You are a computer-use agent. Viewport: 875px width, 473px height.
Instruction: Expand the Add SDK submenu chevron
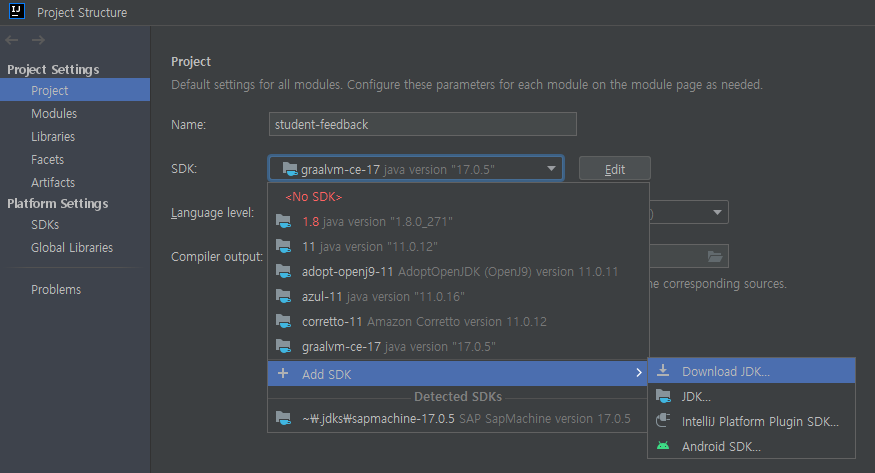639,373
